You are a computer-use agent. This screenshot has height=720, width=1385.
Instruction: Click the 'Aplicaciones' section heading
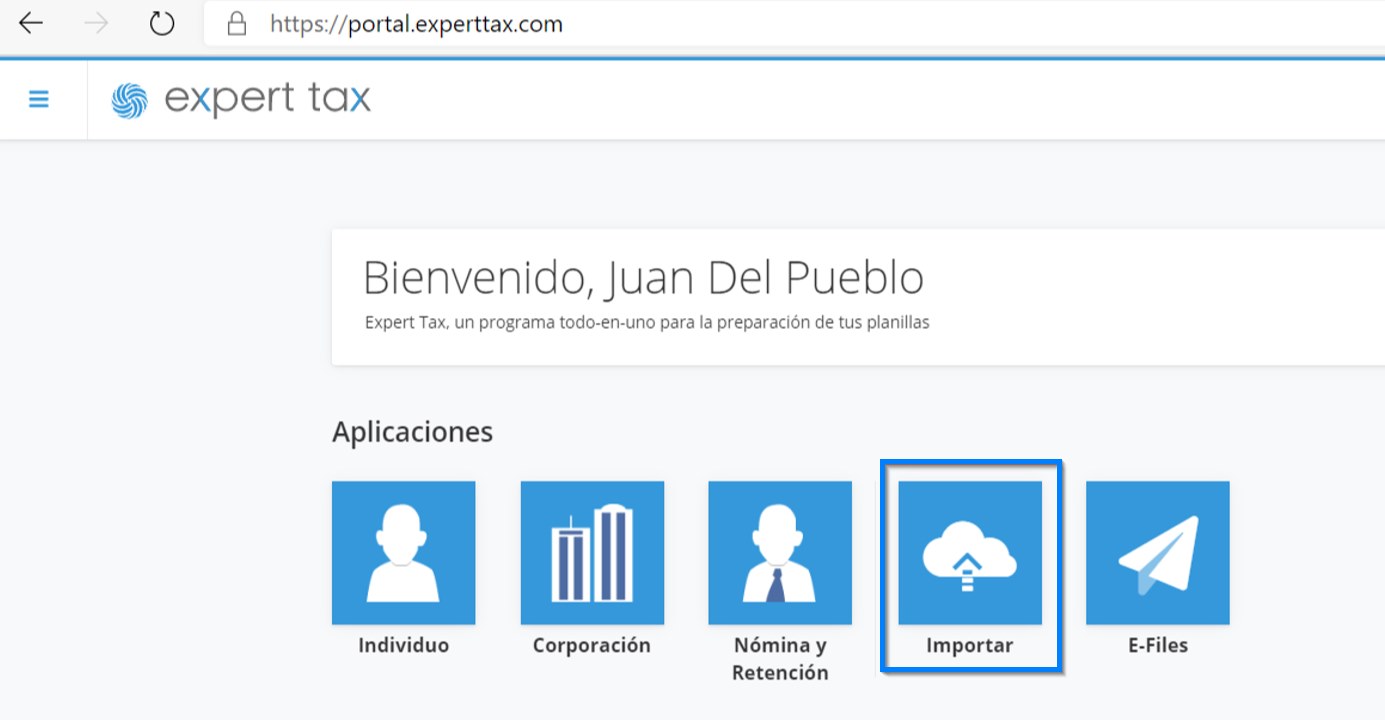coord(413,432)
